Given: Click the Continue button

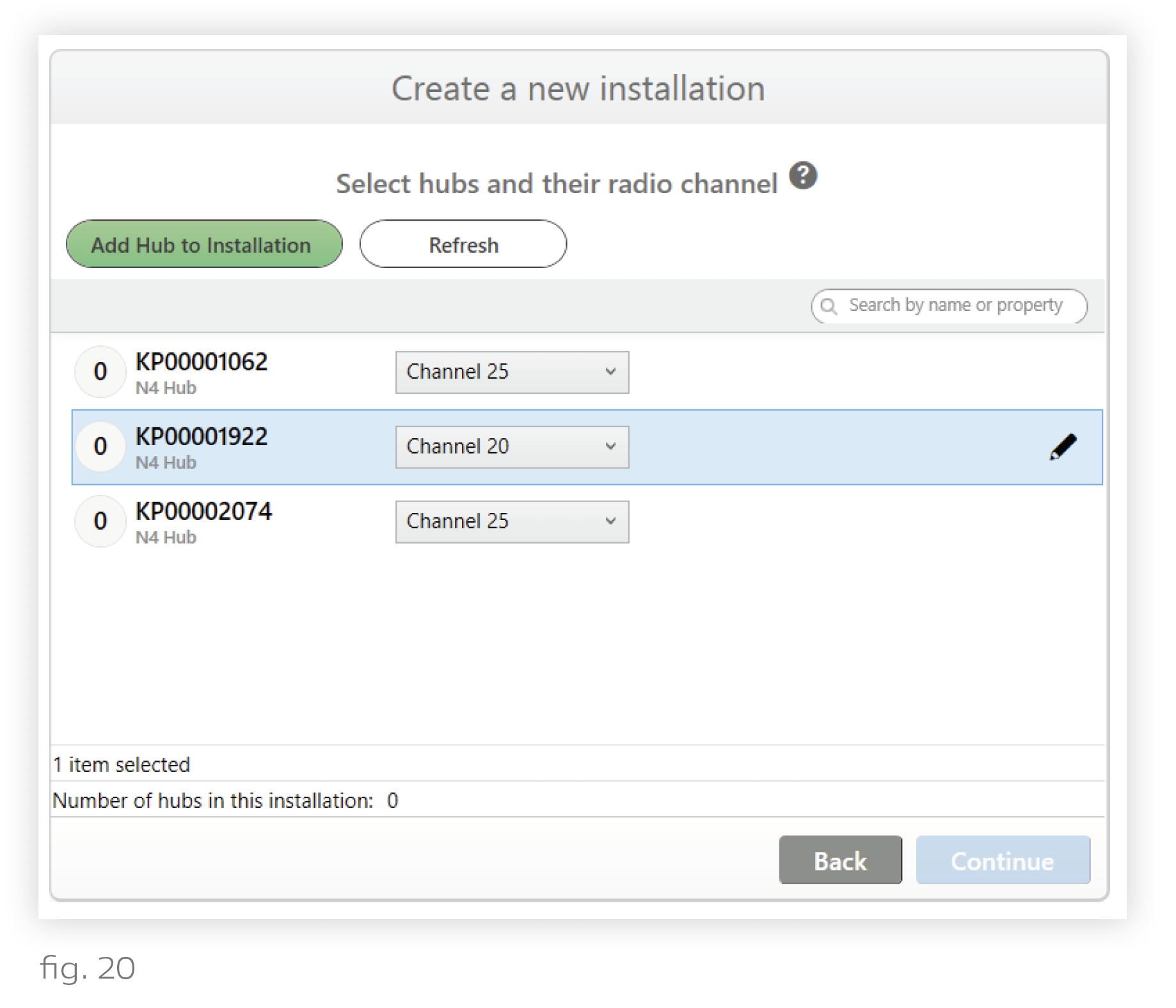Looking at the screenshot, I should tap(1002, 860).
